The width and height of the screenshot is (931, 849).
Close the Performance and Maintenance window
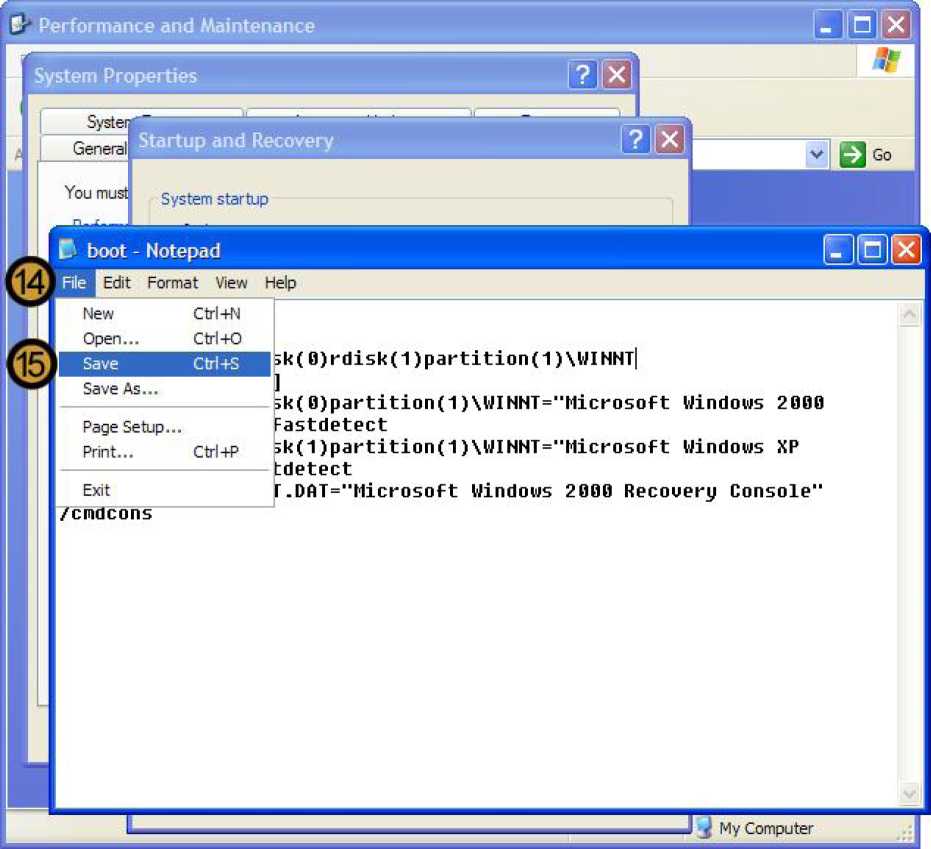(896, 25)
